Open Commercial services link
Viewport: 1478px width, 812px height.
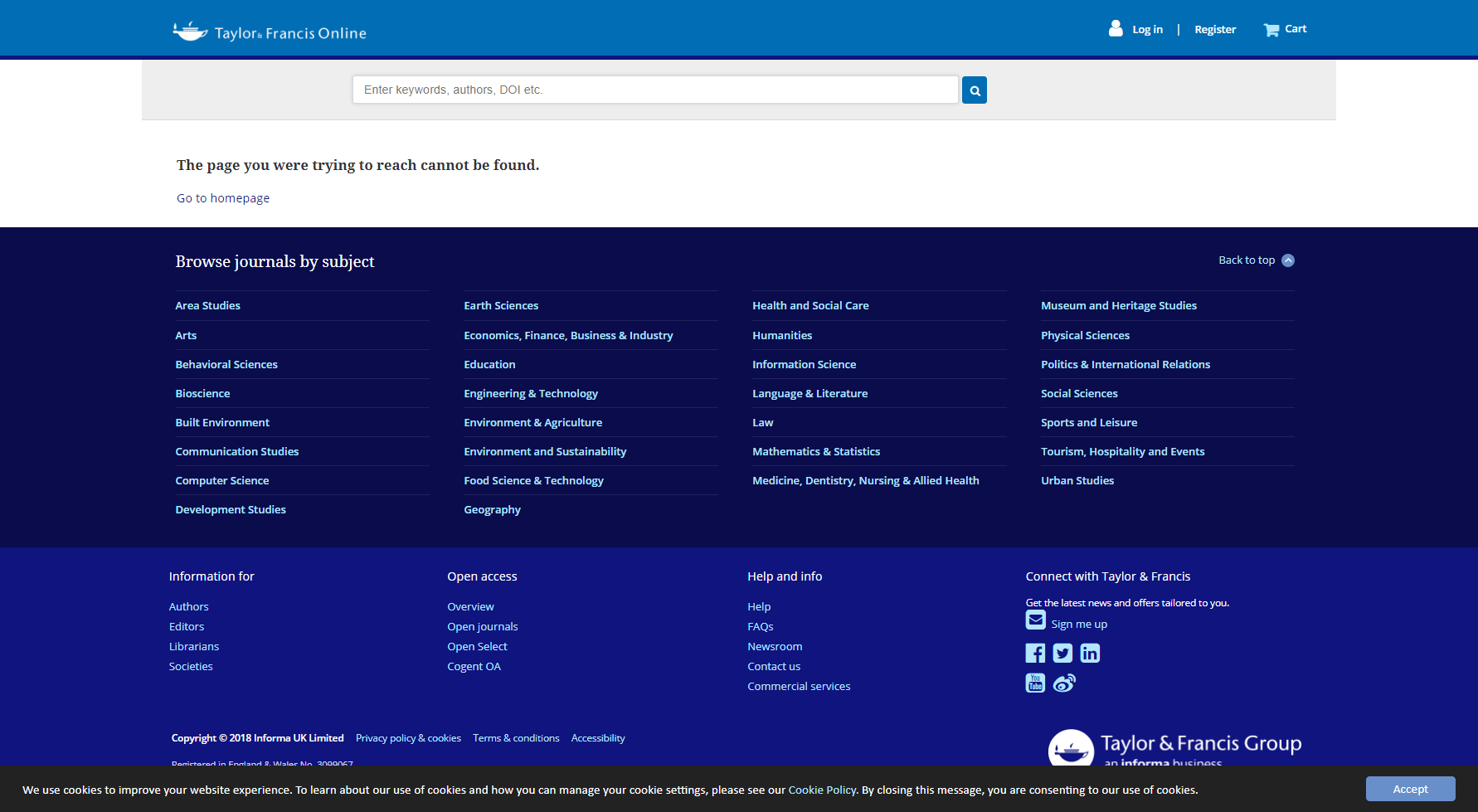[x=799, y=687]
